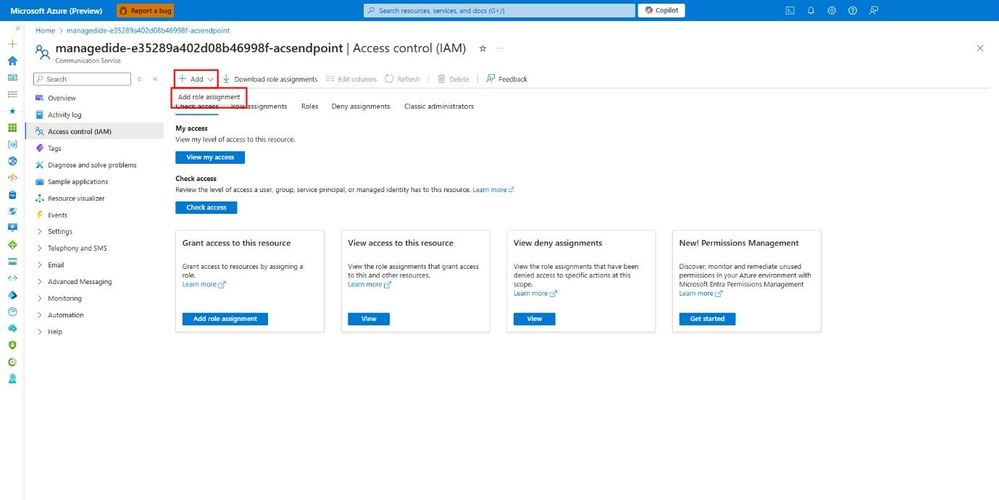
Task: Open Diagnose and solve problems
Action: [x=94, y=165]
